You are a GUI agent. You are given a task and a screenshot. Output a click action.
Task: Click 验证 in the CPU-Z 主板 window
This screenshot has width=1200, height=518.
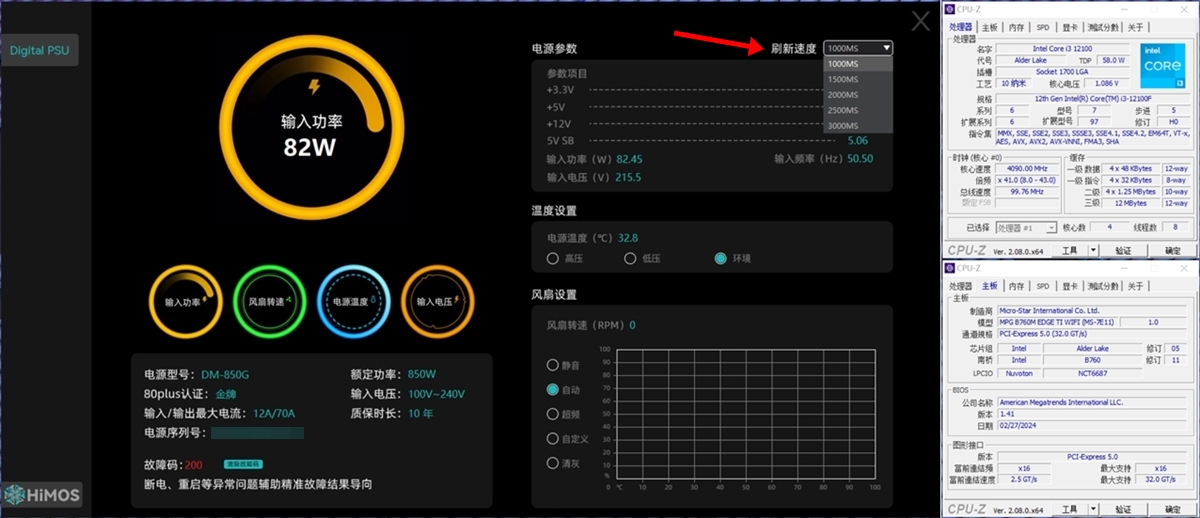1122,509
